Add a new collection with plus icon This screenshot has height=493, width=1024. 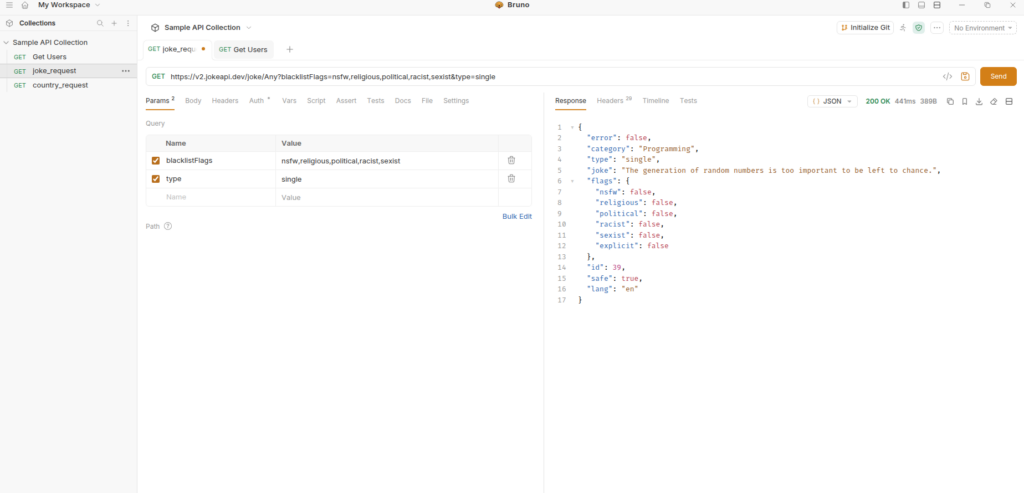click(x=114, y=23)
